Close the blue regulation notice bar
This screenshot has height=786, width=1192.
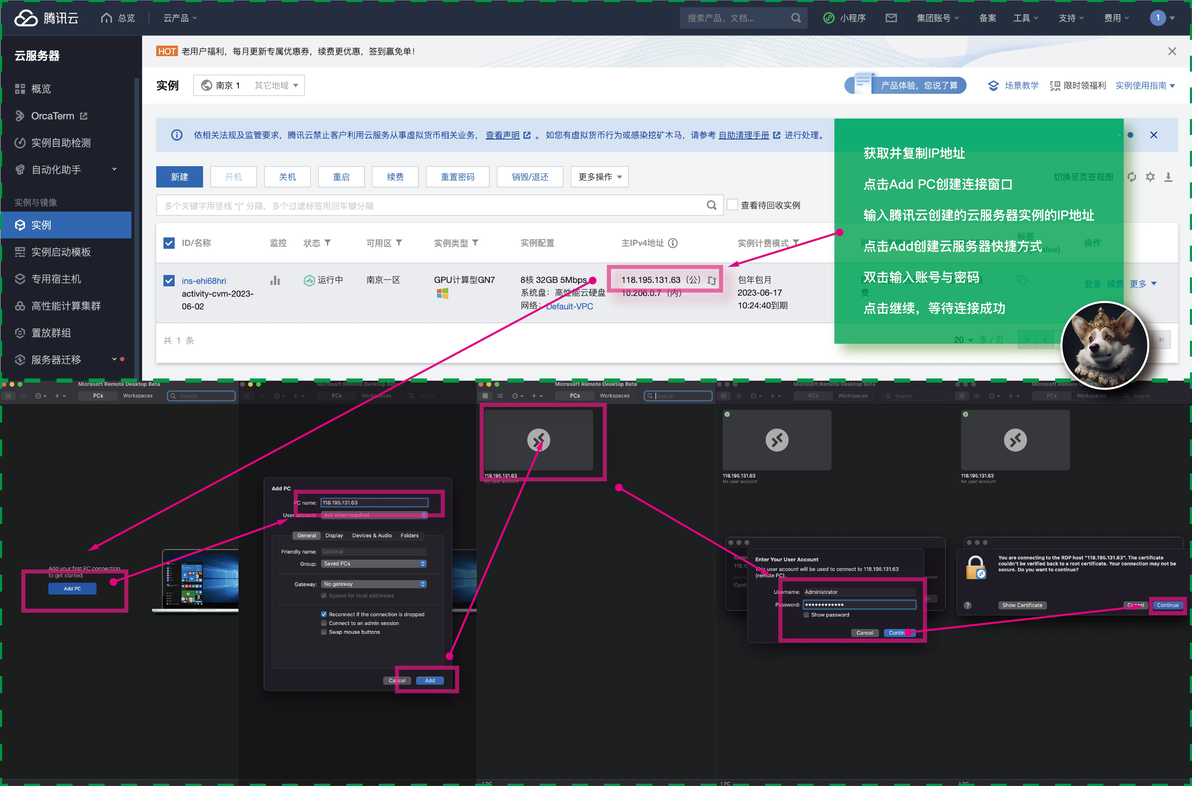(x=1153, y=135)
